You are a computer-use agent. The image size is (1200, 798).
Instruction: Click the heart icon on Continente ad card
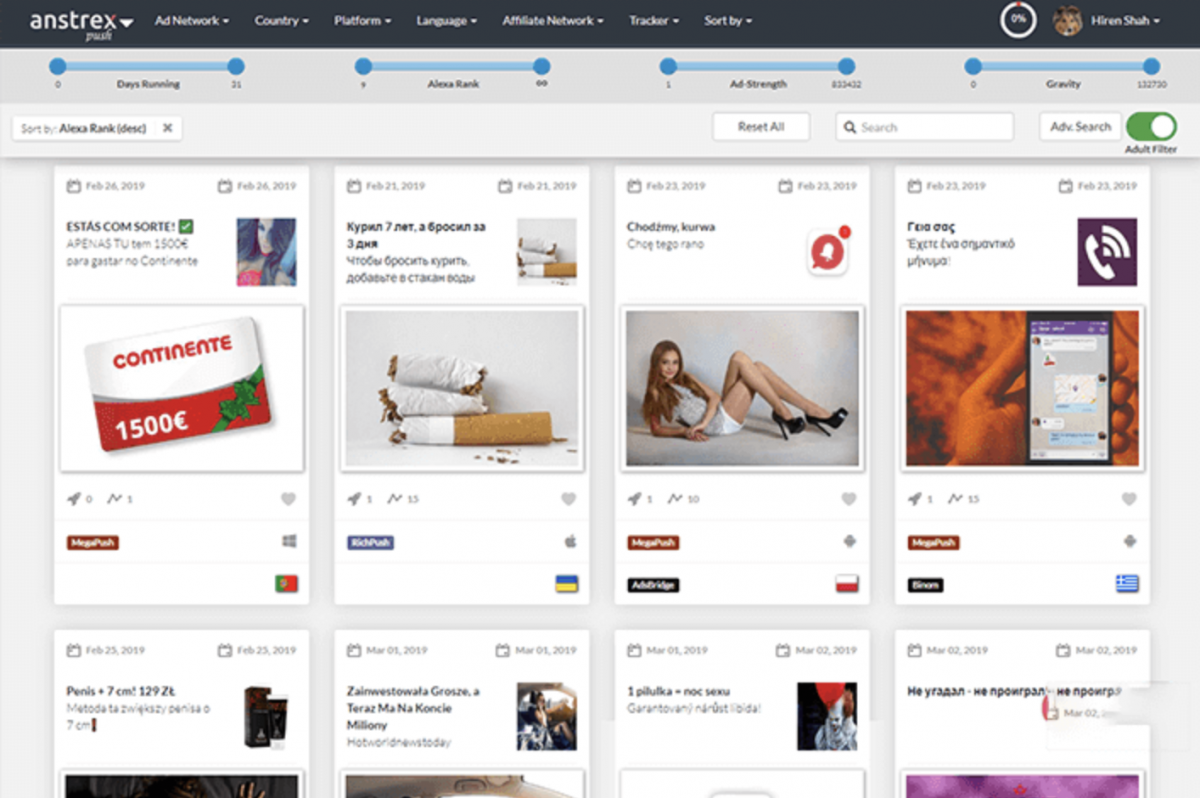pos(288,499)
